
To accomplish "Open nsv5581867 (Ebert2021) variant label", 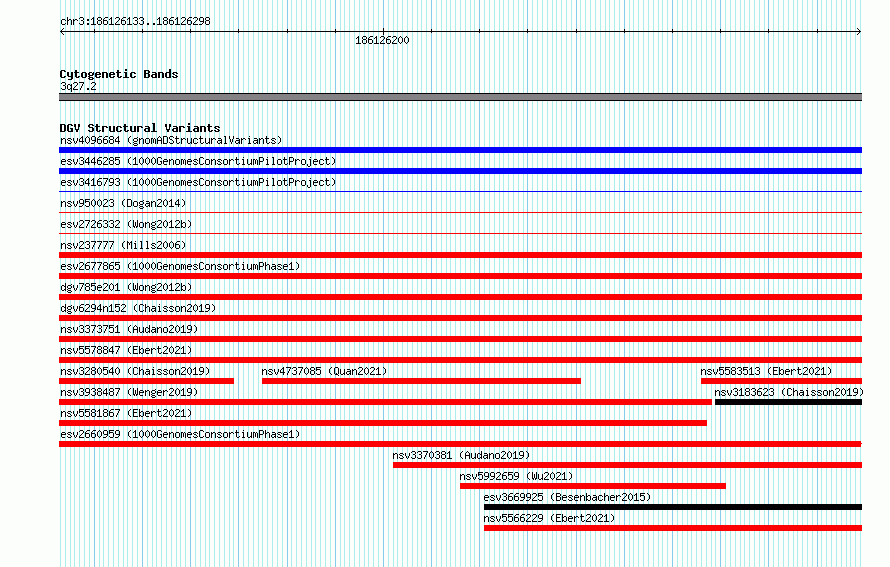I will 126,413.
